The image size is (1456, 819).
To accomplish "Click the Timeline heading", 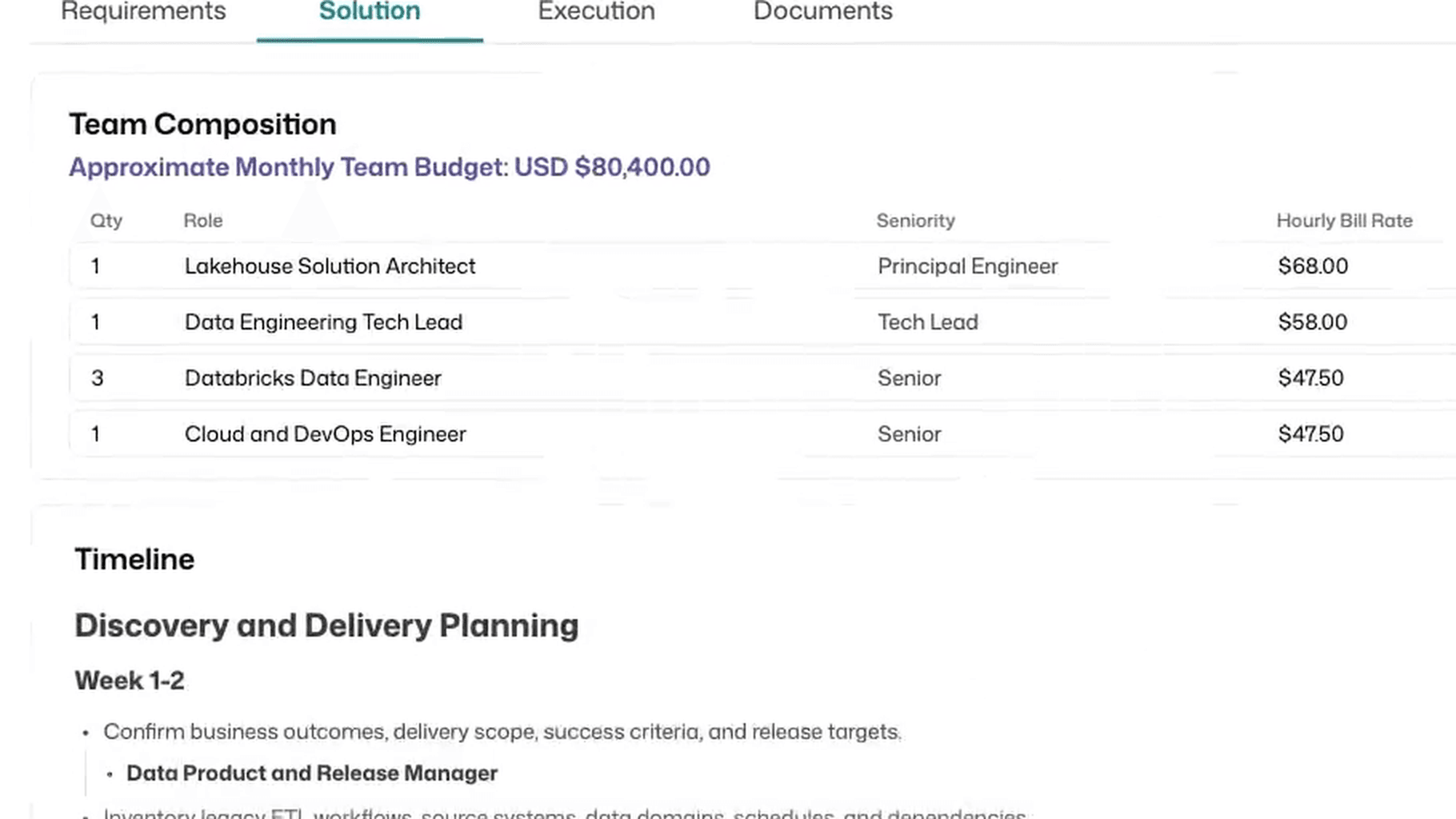I will 134,560.
